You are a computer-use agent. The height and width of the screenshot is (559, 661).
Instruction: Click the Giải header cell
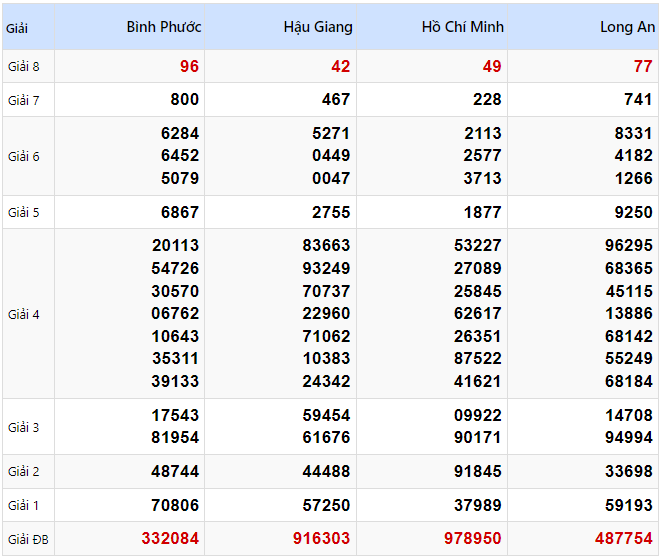click(x=17, y=28)
